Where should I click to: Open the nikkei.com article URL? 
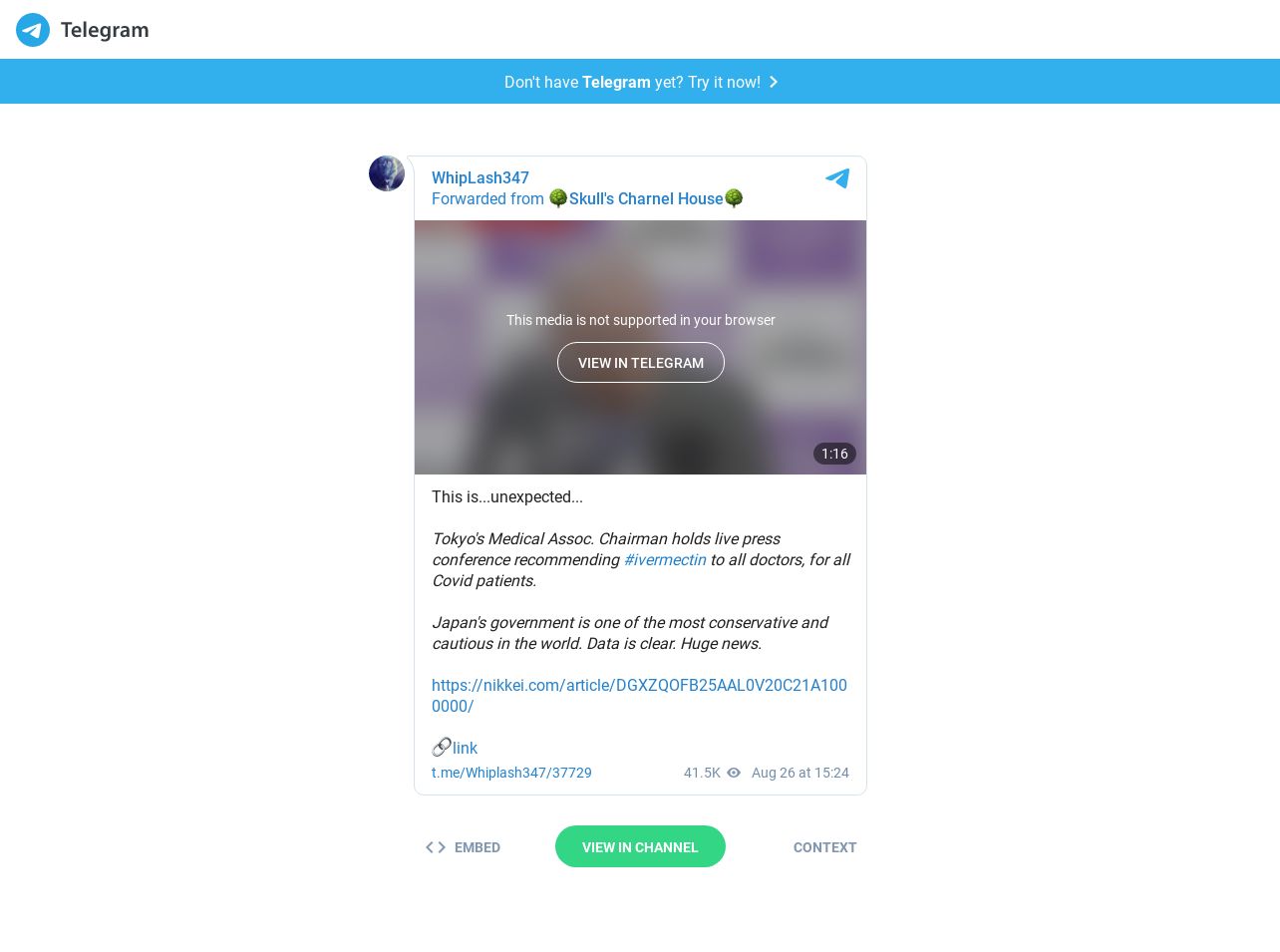click(x=639, y=696)
